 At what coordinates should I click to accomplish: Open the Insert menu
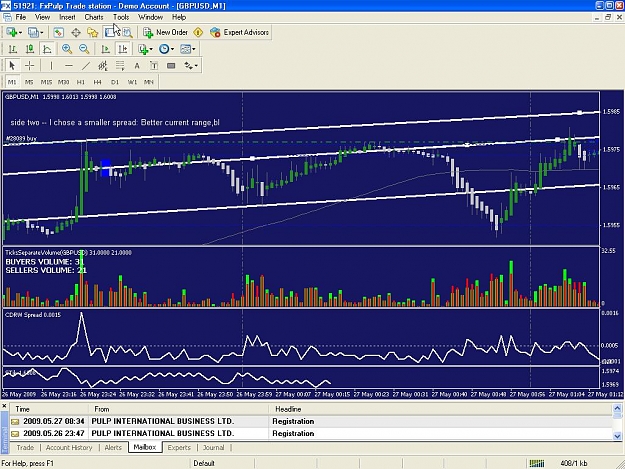67,17
